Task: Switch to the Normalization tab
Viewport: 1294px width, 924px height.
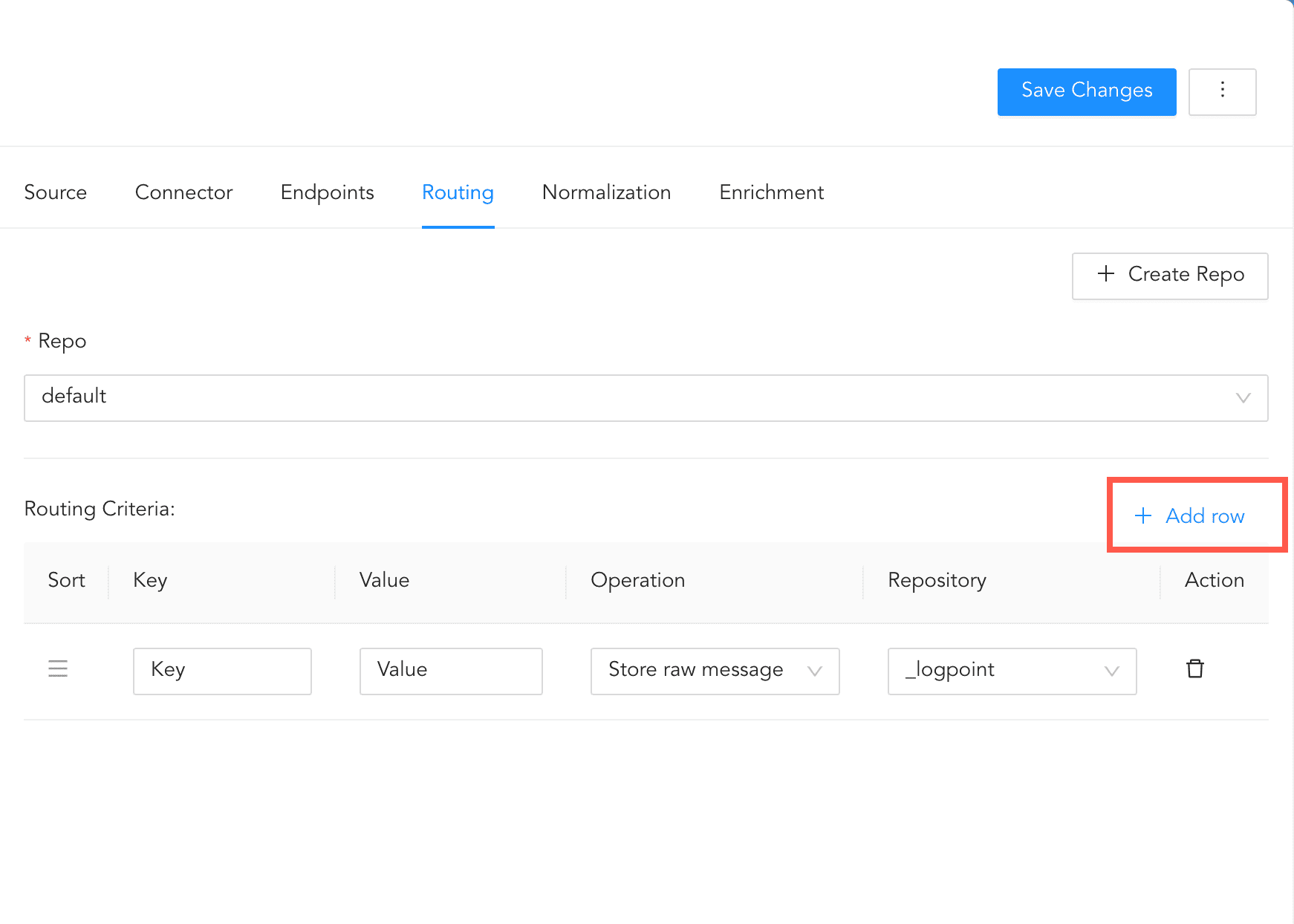Action: 606,192
